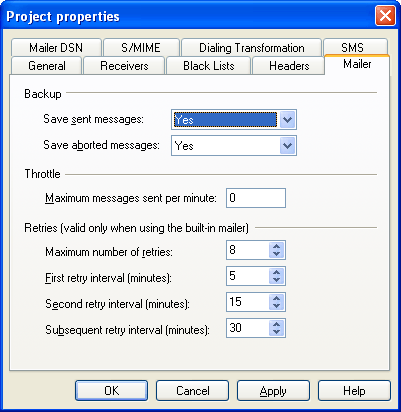Select the Dialing Transformation tab
Screen dimensions: 401x412
click(252, 48)
